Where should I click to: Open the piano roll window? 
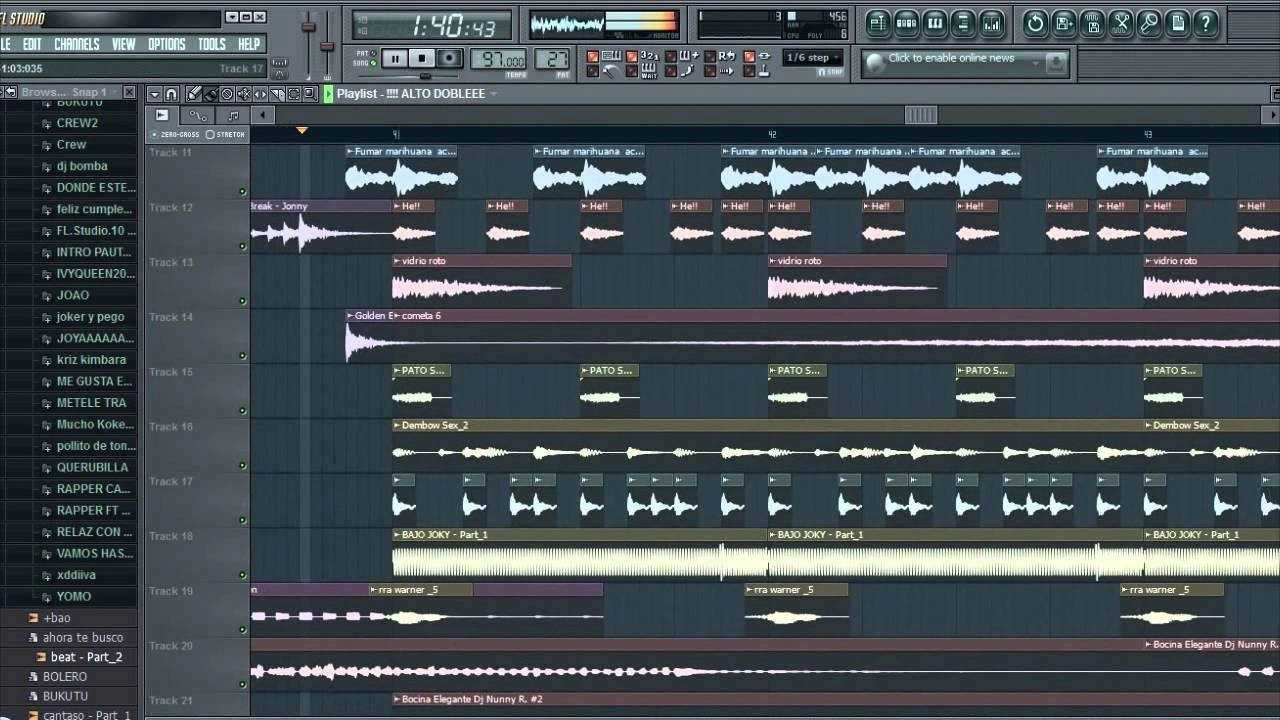click(x=935, y=23)
